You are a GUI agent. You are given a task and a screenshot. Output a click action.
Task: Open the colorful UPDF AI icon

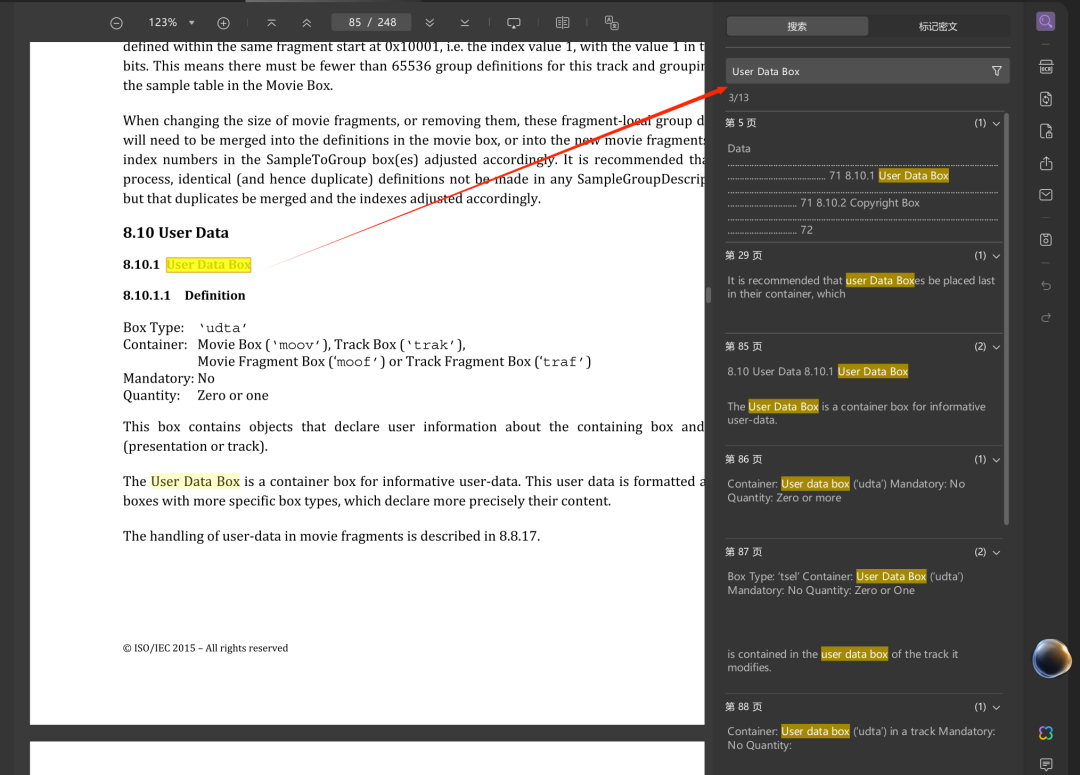click(x=1046, y=733)
